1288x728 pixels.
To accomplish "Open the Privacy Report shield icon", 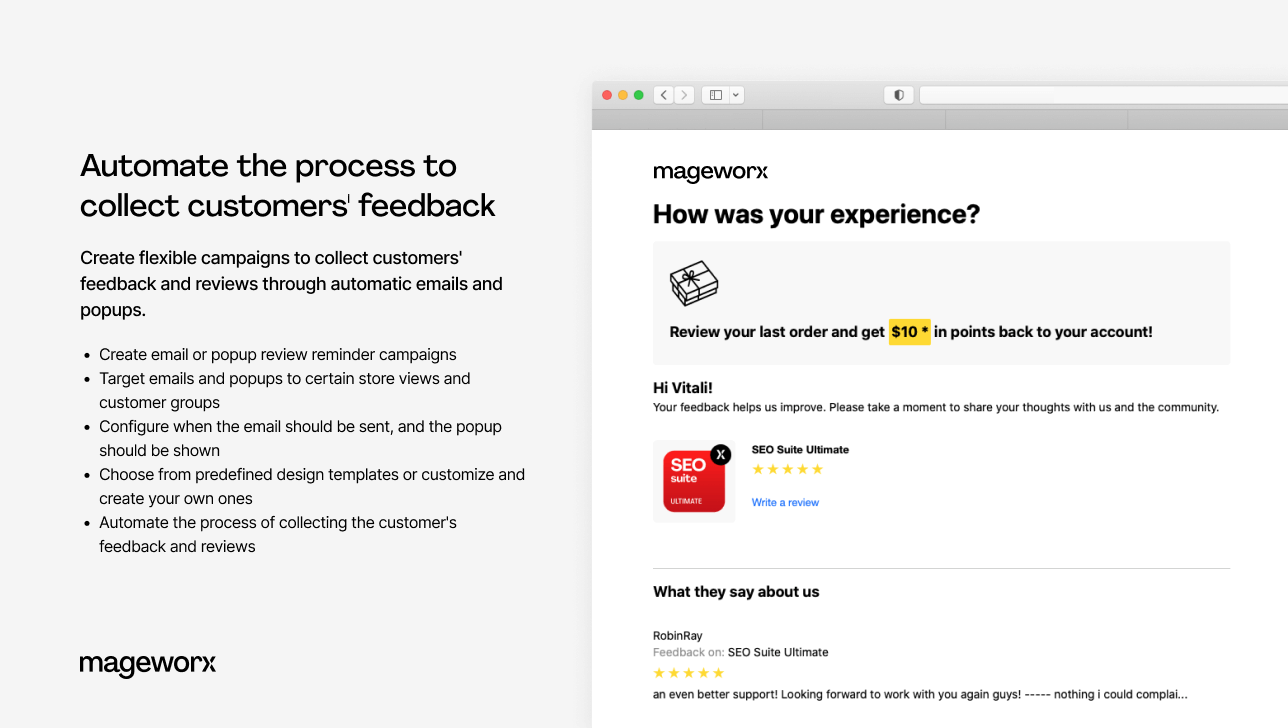I will [x=898, y=94].
